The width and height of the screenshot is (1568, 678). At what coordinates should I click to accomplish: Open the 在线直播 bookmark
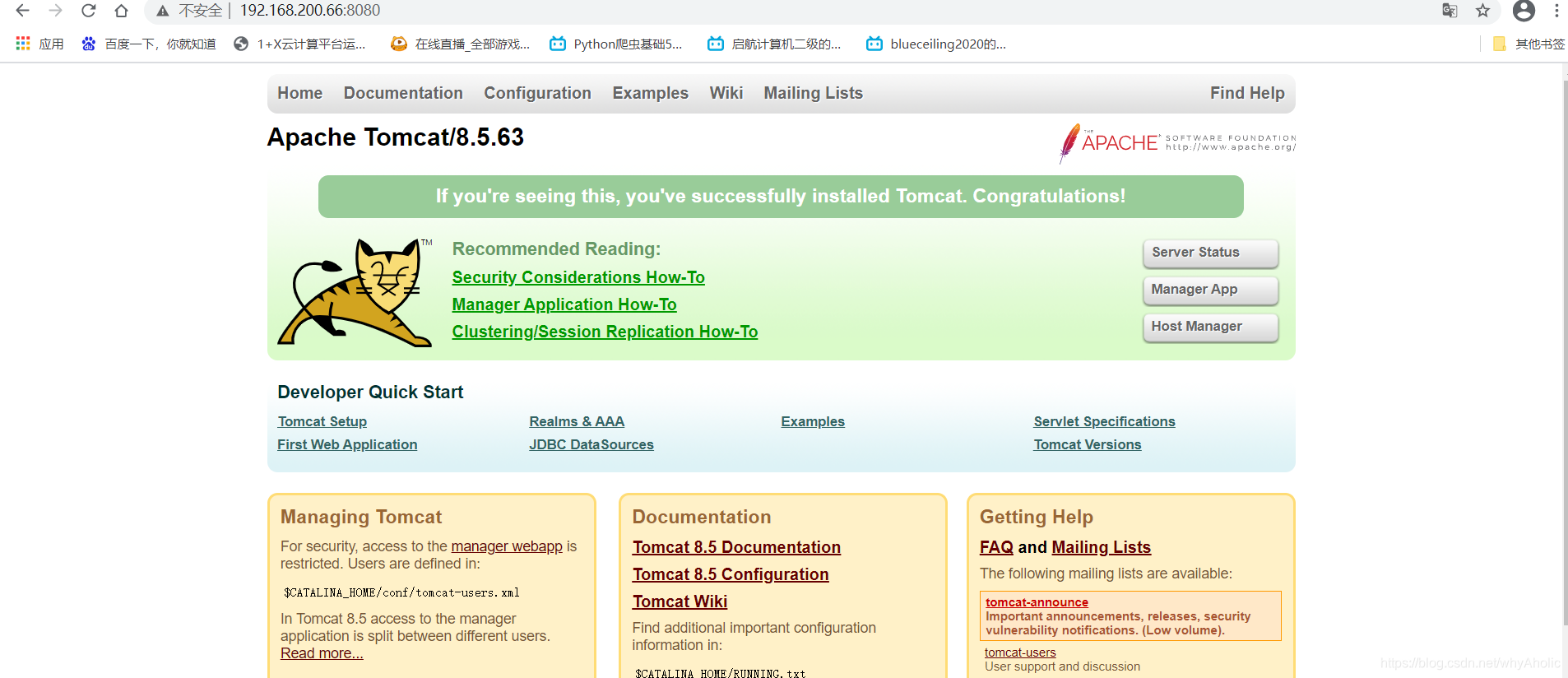pyautogui.click(x=460, y=44)
